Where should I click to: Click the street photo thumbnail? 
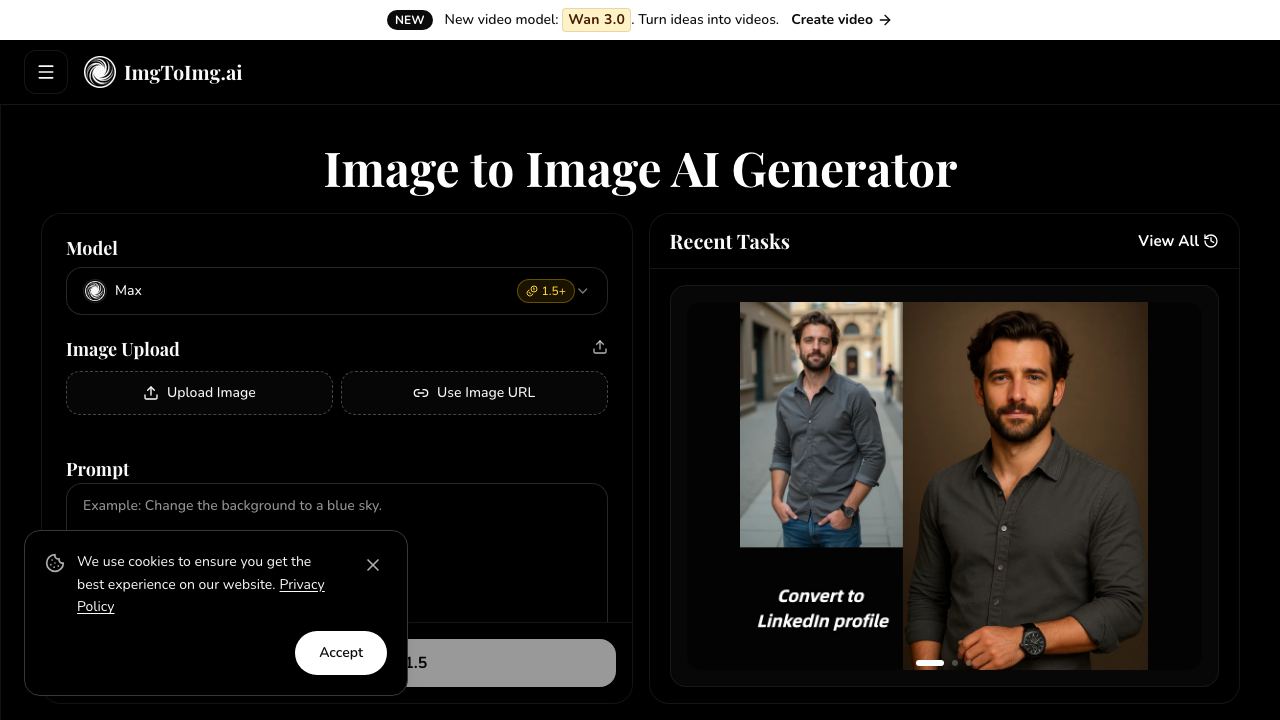tap(821, 425)
